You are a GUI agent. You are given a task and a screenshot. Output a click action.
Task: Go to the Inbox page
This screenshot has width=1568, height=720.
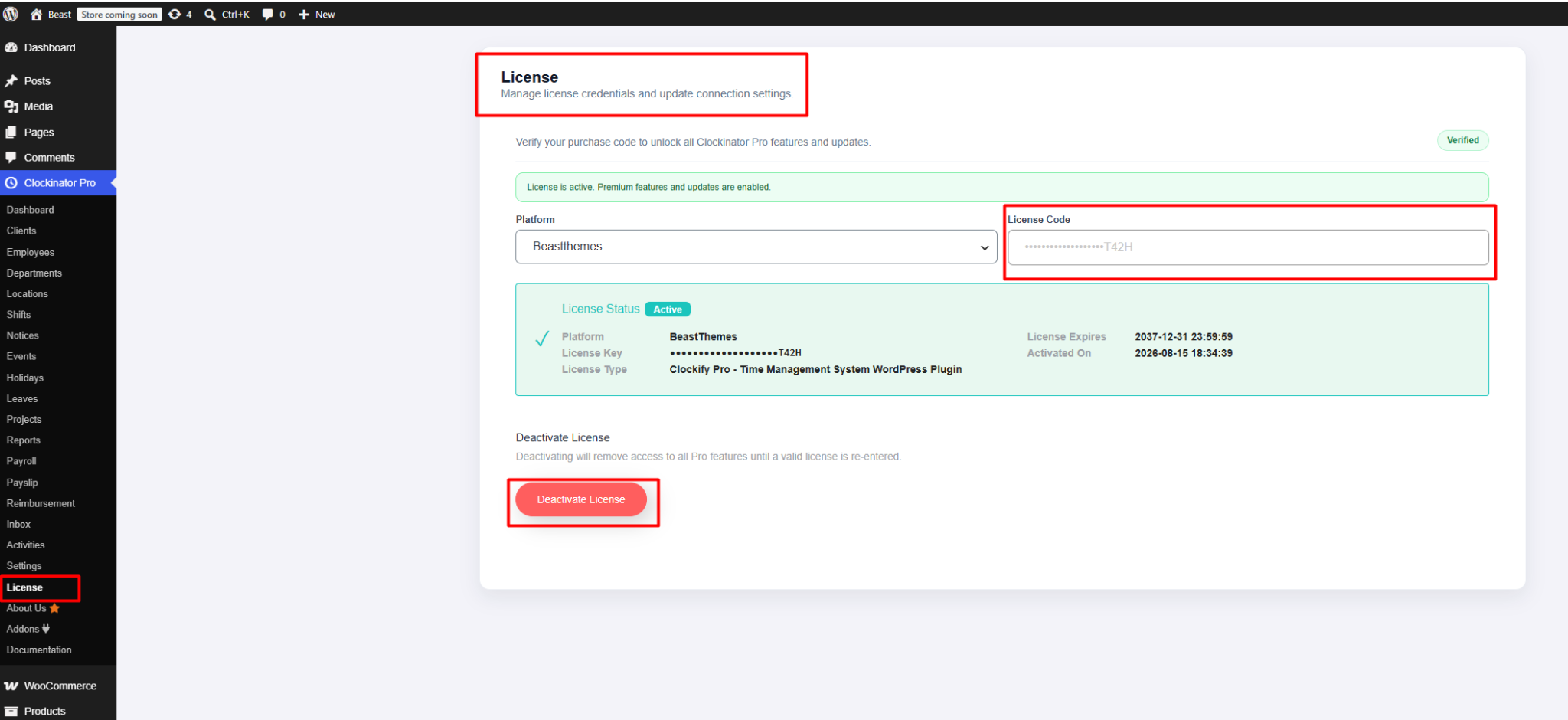(18, 524)
